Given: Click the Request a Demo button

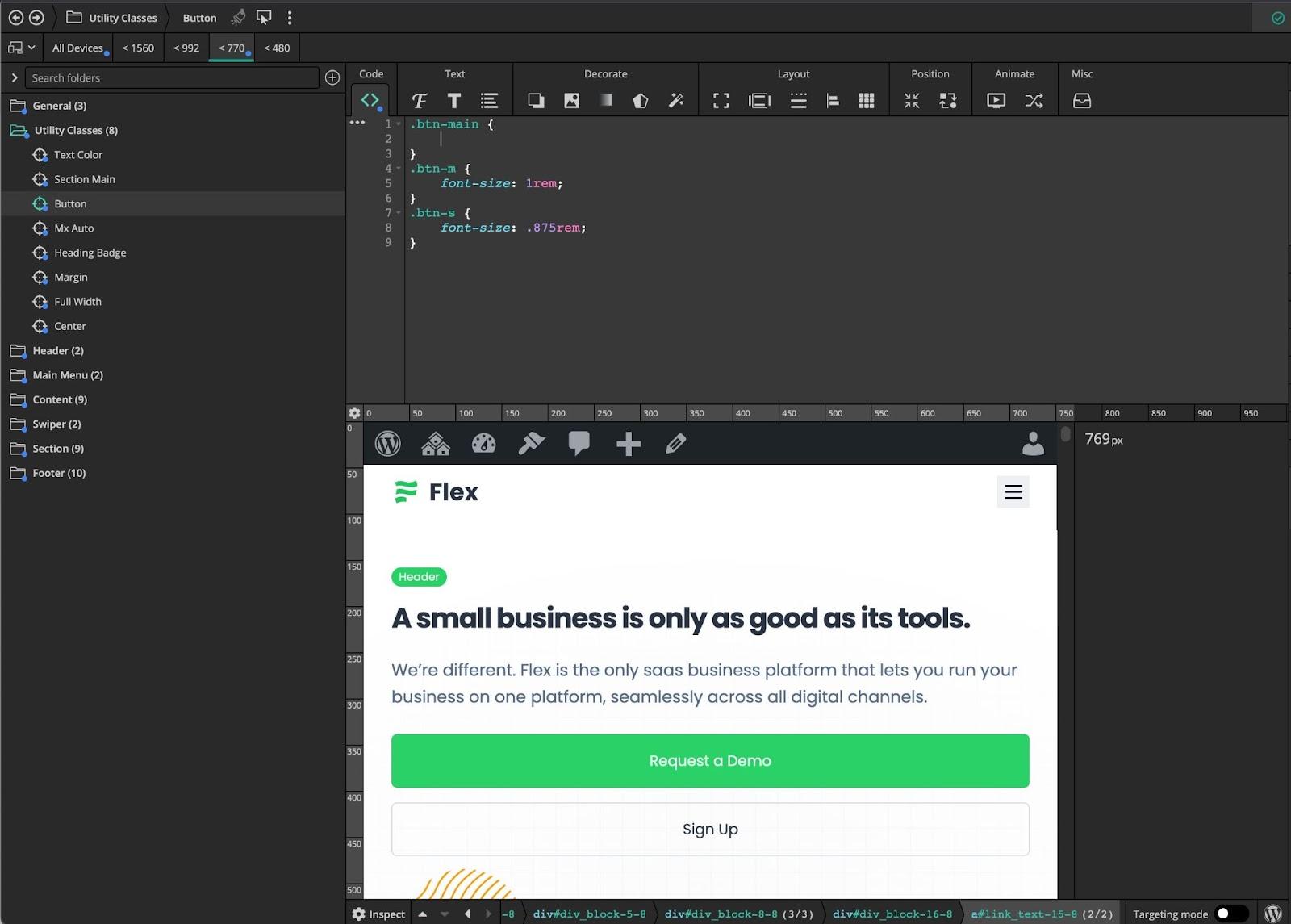Looking at the screenshot, I should 709,760.
